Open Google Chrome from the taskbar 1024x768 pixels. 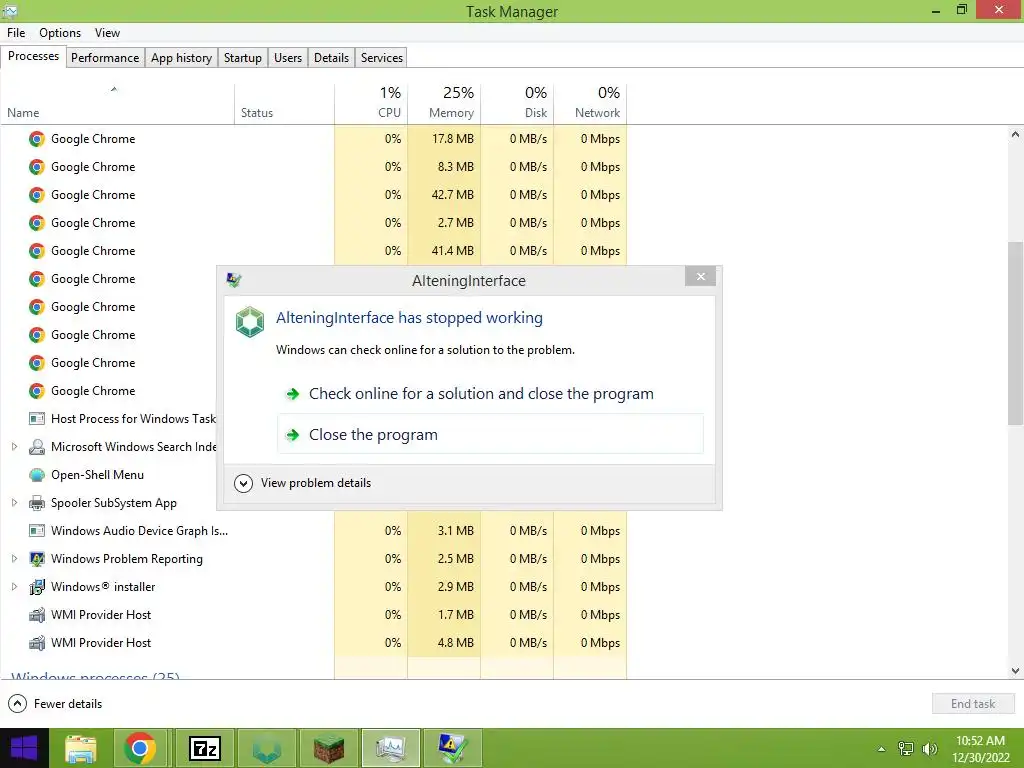[140, 748]
